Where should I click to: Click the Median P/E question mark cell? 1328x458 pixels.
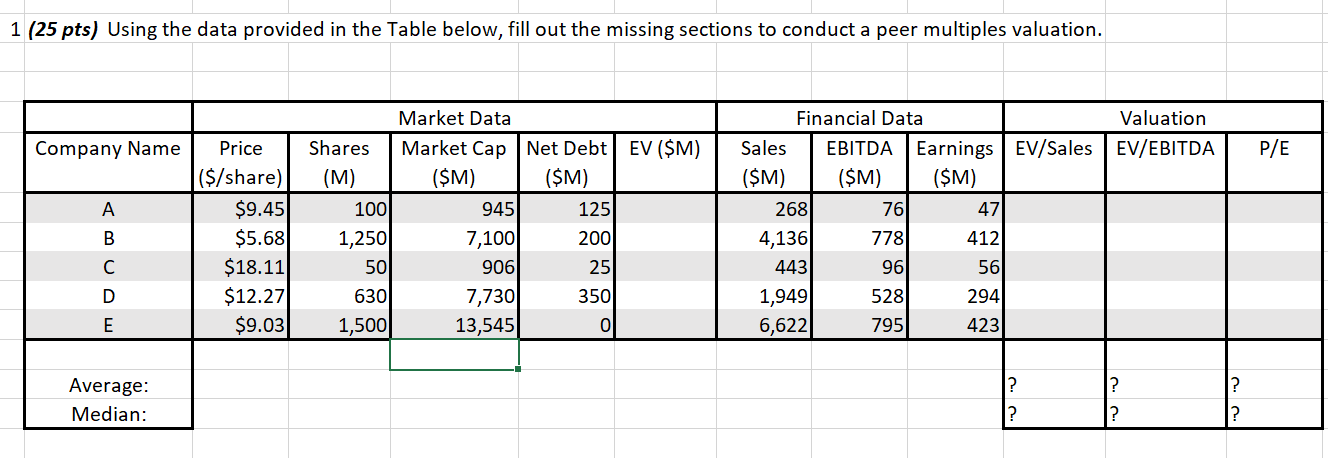(x=1273, y=413)
